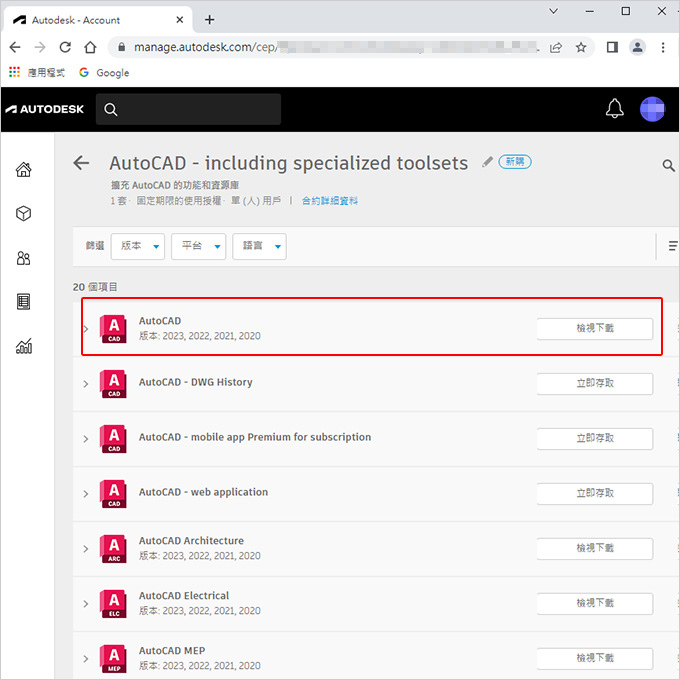Click 立即存取 for web application
The width and height of the screenshot is (680, 680).
coord(595,494)
